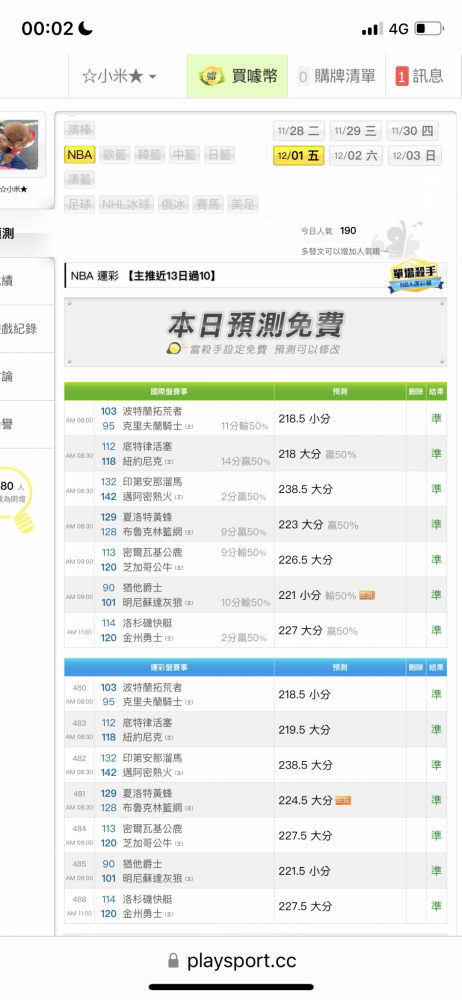Tap the light bulb 明燈 icon
462x1000 pixels.
pyautogui.click(x=16, y=501)
